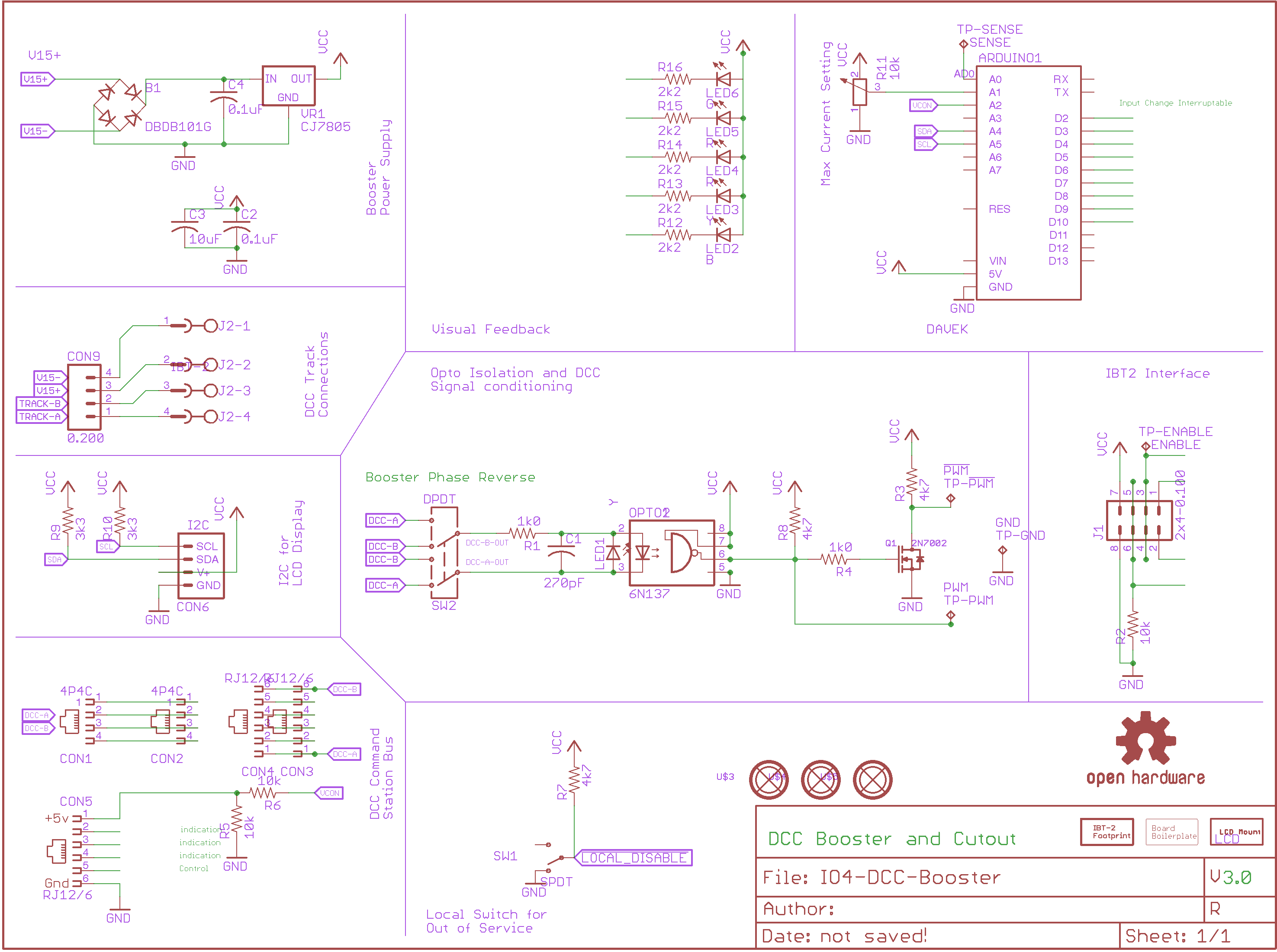Click the V15+ net label flag
The width and height of the screenshot is (1277, 952).
38,79
